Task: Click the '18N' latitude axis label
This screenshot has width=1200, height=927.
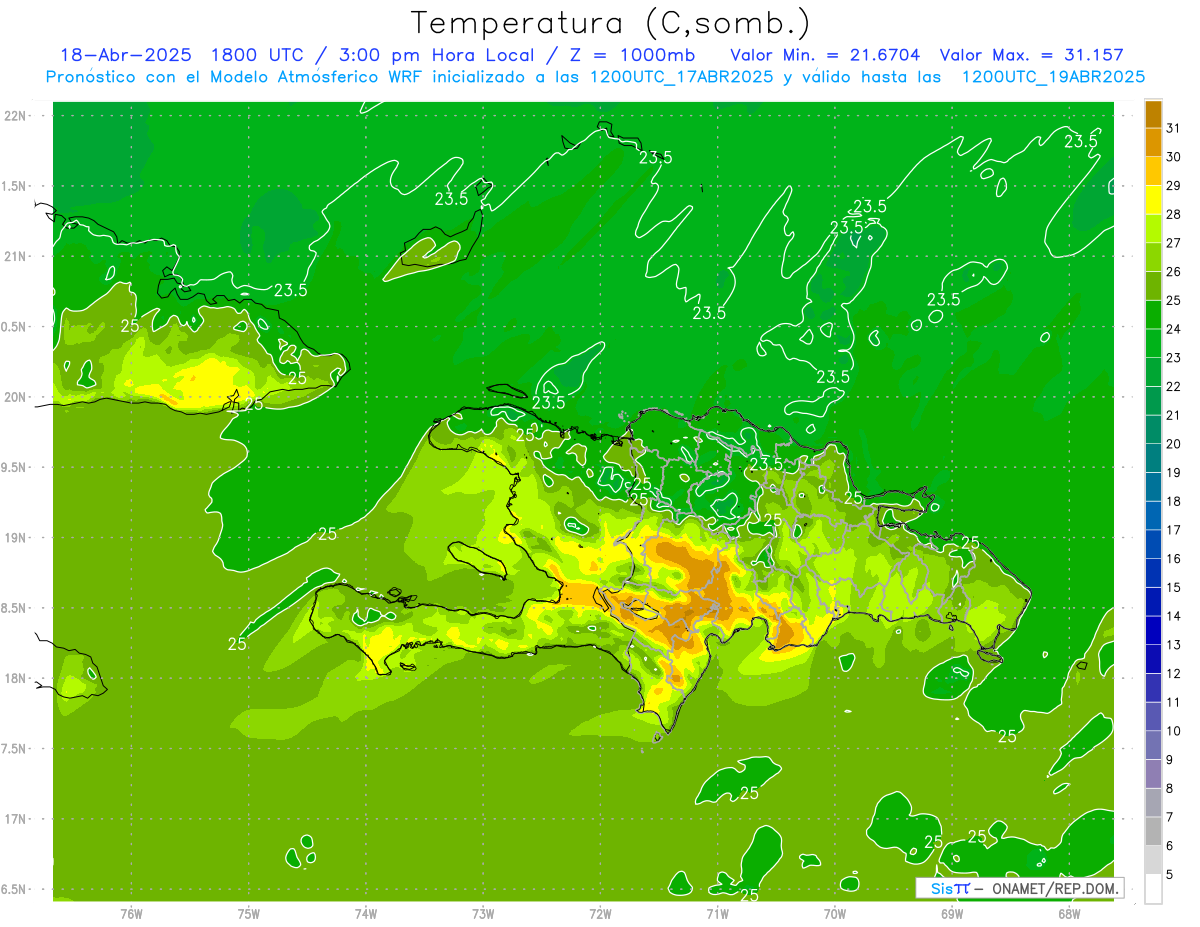Action: (x=15, y=679)
